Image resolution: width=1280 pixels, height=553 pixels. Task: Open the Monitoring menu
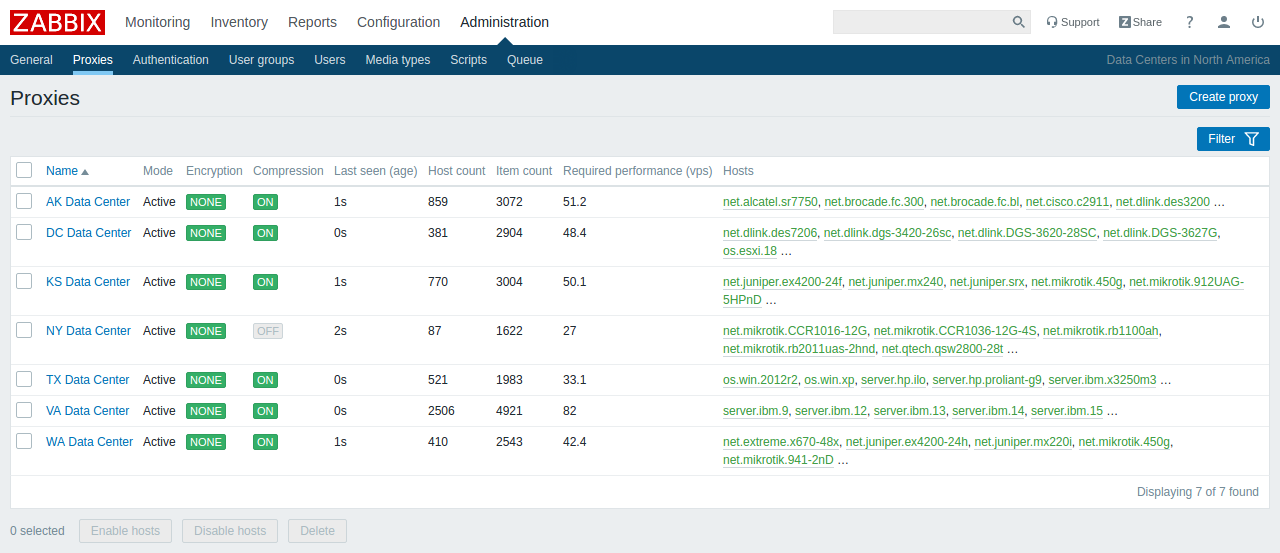click(157, 22)
